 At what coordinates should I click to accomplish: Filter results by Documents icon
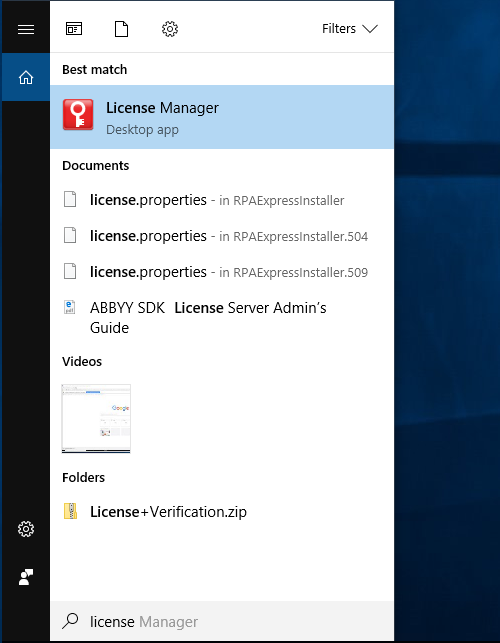click(x=121, y=29)
